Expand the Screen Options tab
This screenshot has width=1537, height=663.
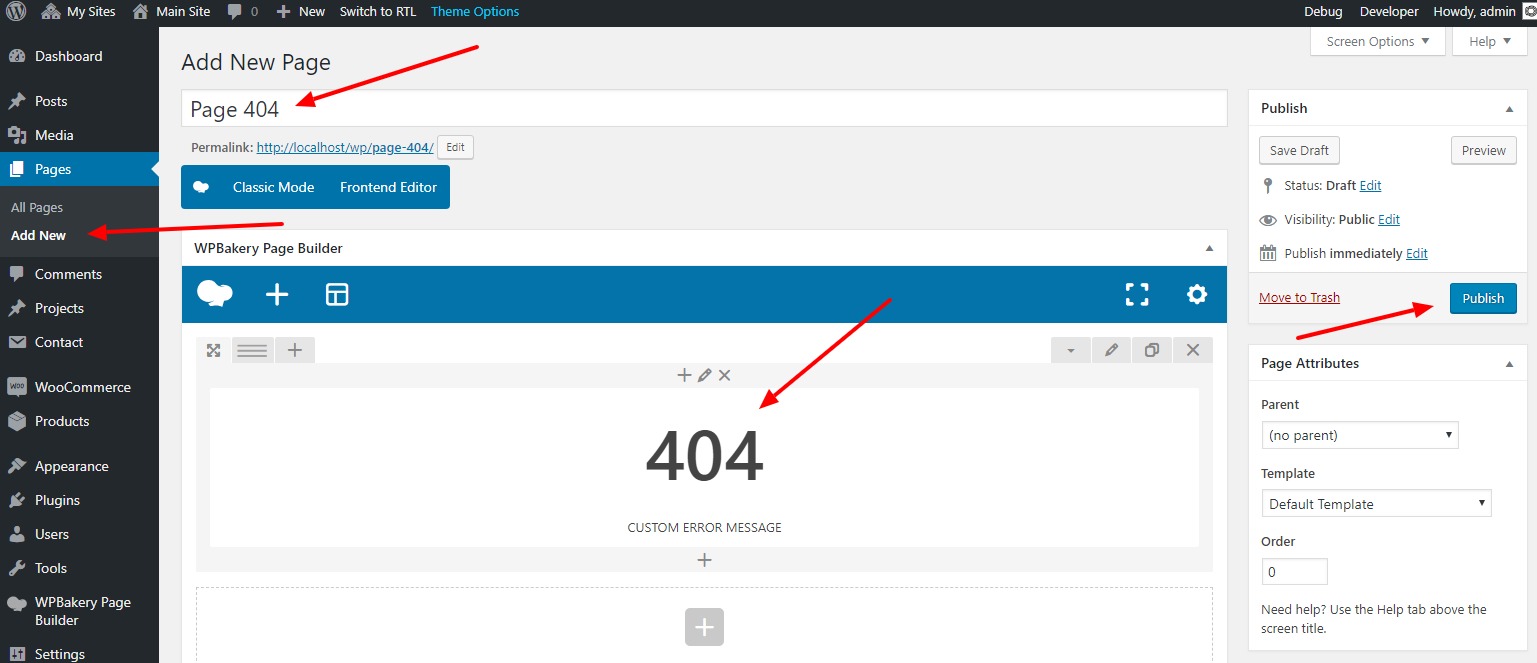[x=1377, y=41]
